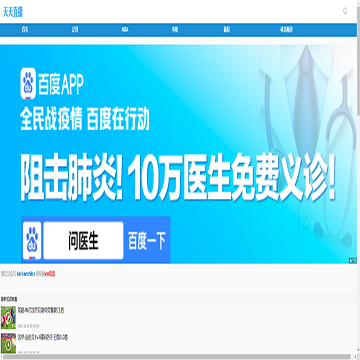Open the second navigation bar category
This screenshot has width=360, height=360.
[x=75, y=30]
